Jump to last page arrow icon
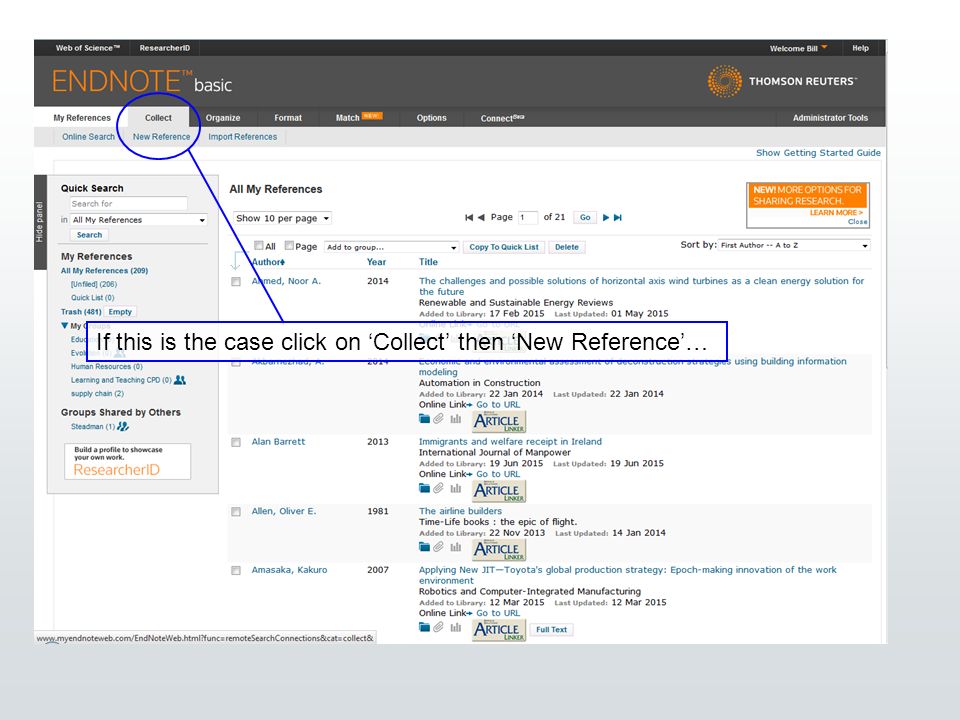The width and height of the screenshot is (960, 720). 618,217
